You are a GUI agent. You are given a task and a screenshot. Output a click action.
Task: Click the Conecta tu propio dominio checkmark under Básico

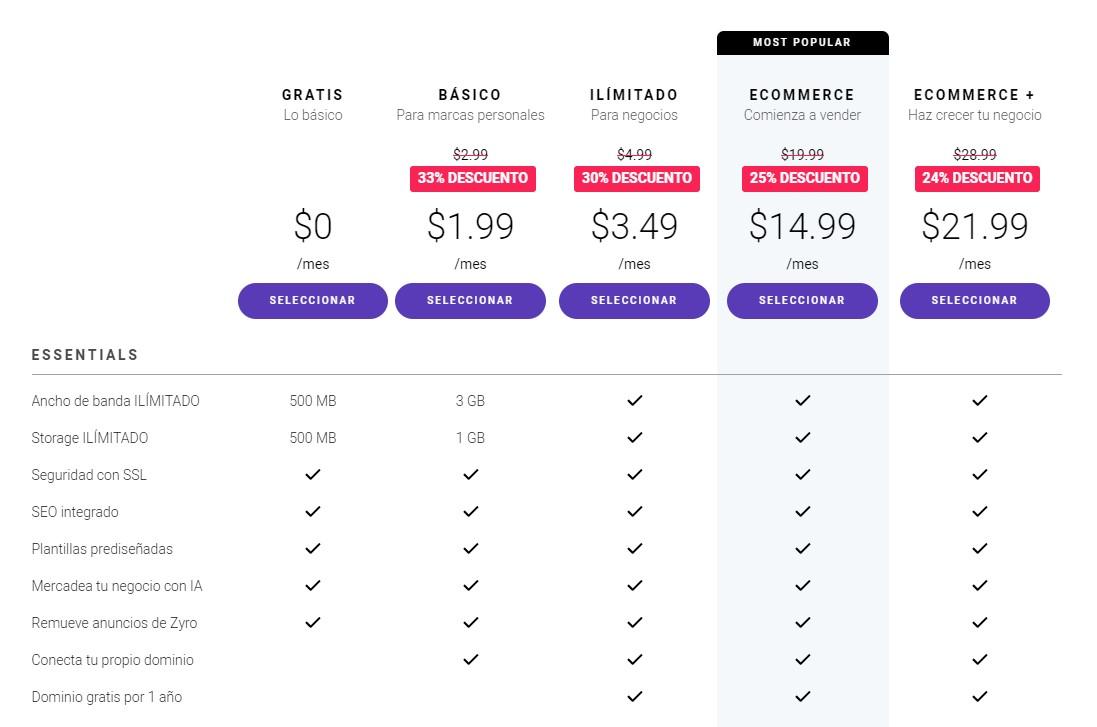tap(470, 659)
